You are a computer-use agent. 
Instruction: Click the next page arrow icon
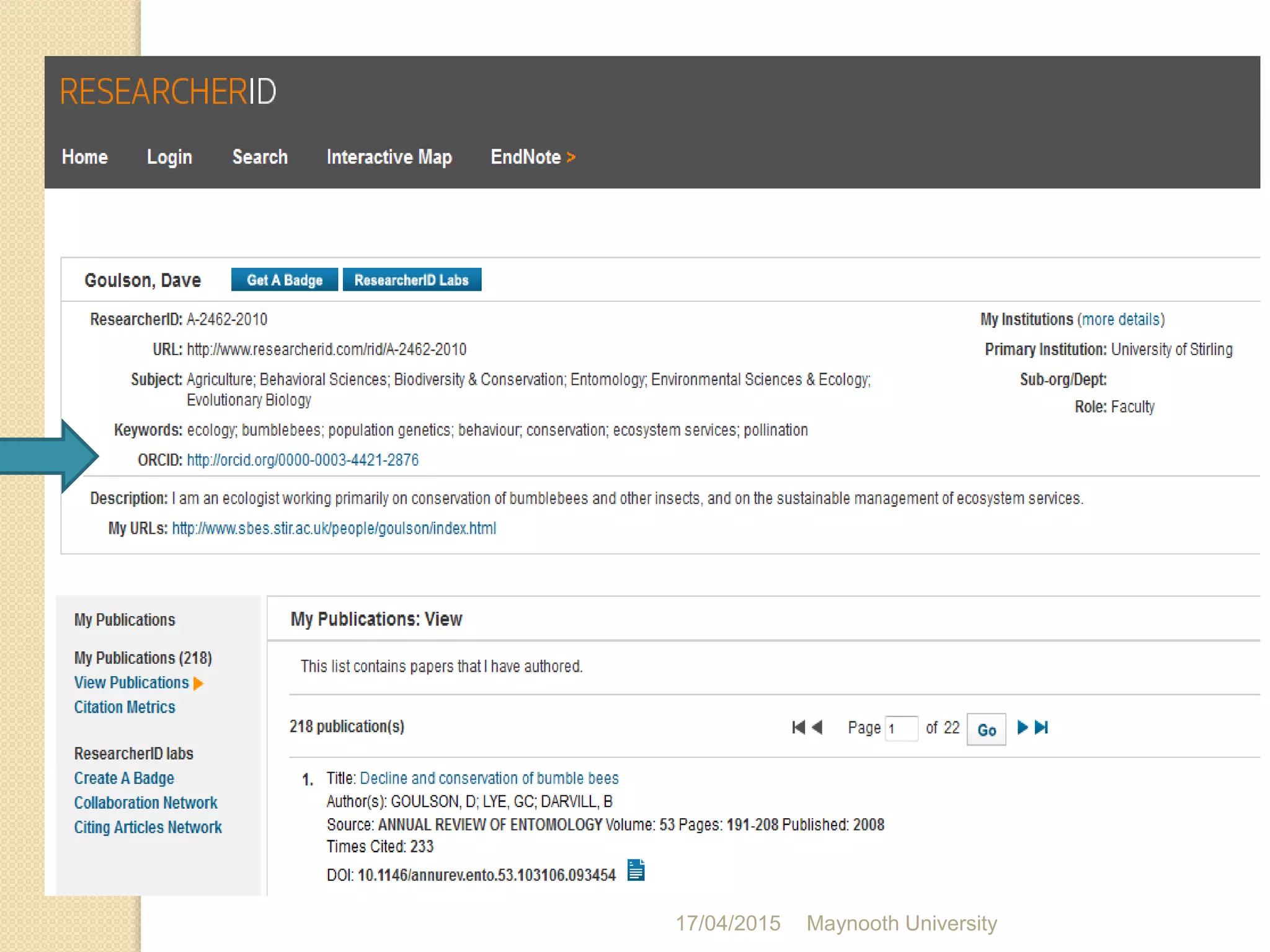pos(1023,727)
